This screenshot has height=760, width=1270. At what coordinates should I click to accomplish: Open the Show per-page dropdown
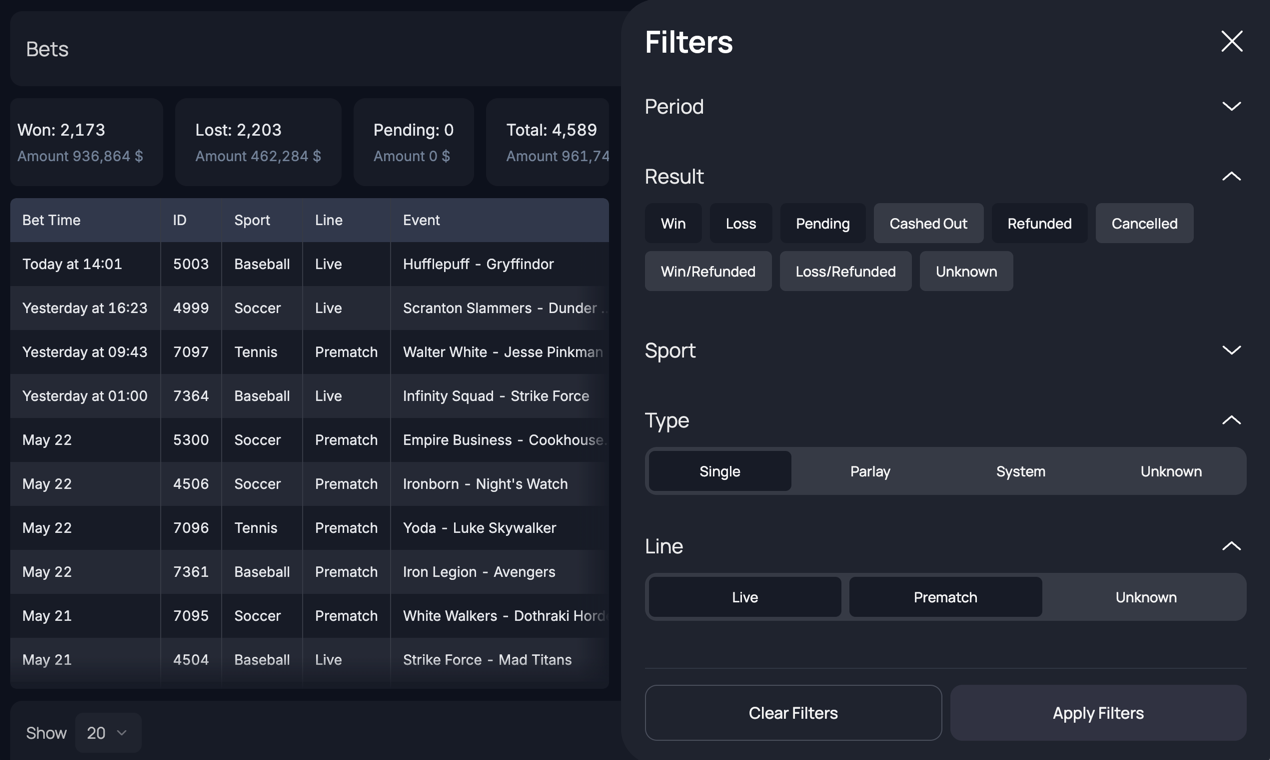[x=108, y=732]
